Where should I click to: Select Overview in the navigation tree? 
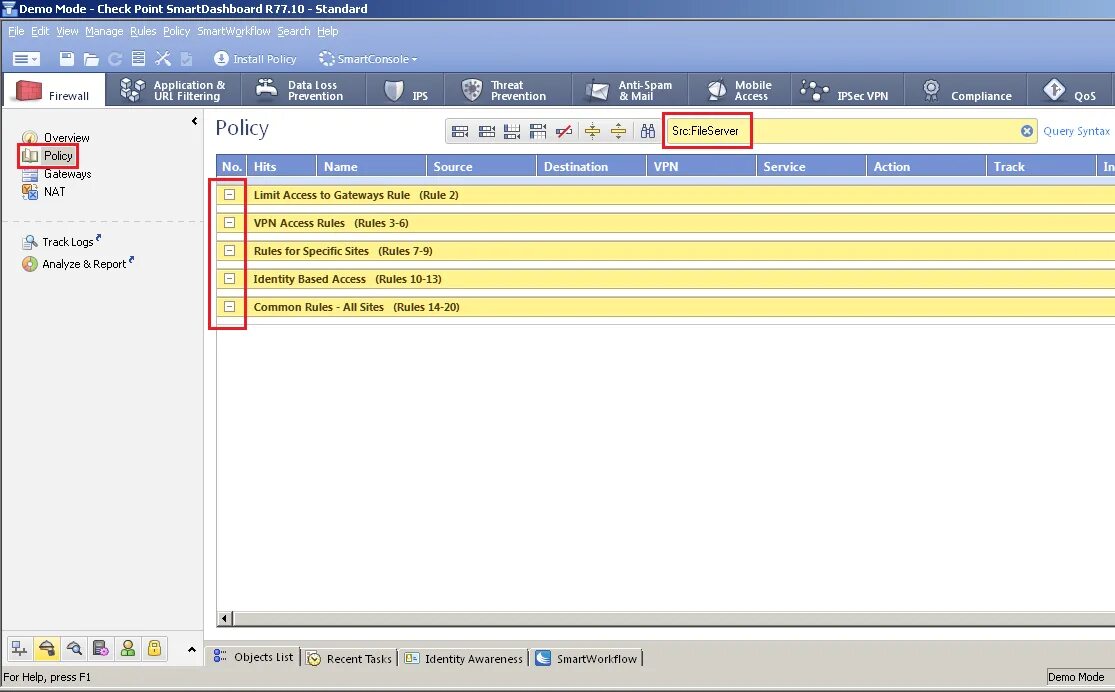[x=66, y=137]
